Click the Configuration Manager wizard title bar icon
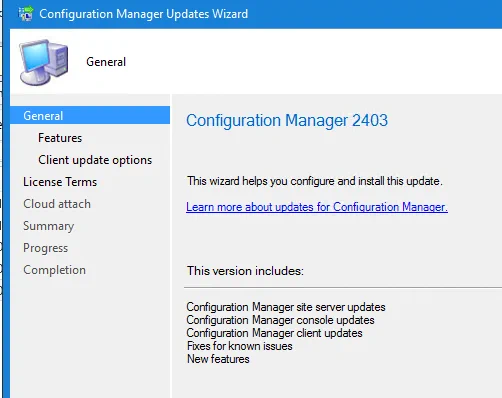The height and width of the screenshot is (398, 502). (26, 14)
